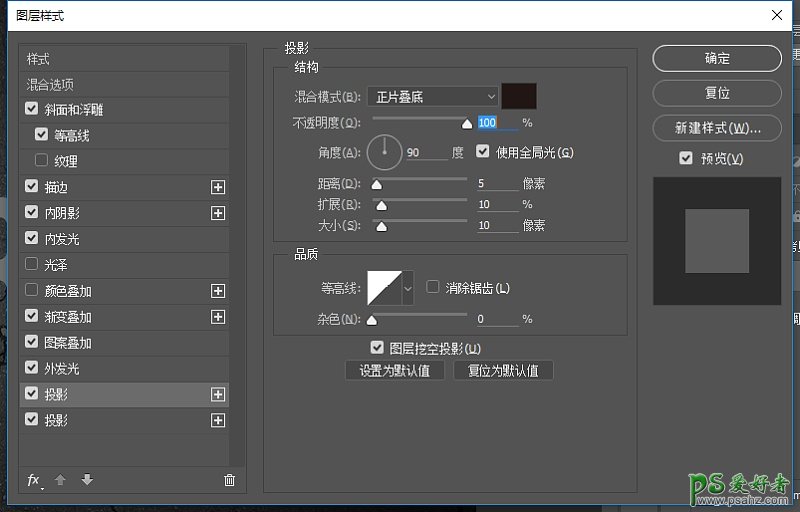This screenshot has width=800, height=512.
Task: Click the 确定 button
Action: (x=717, y=59)
